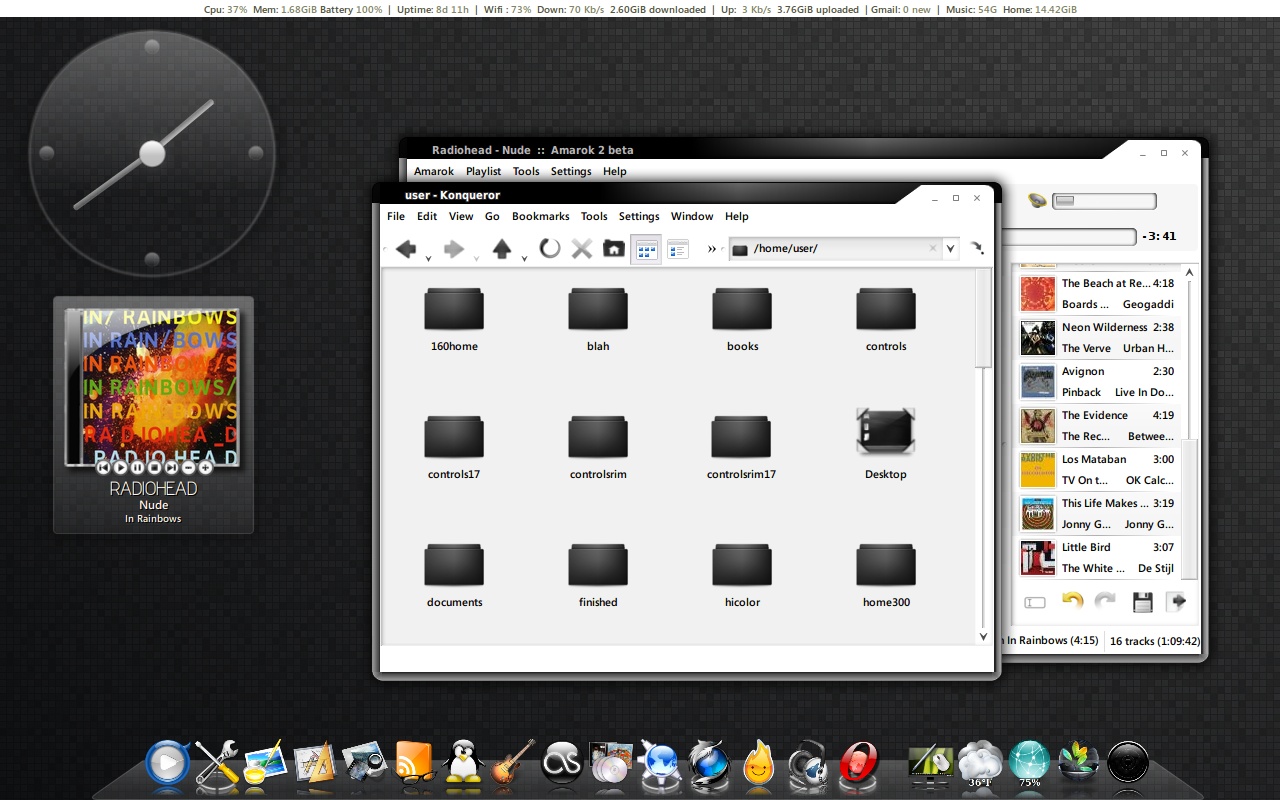The height and width of the screenshot is (800, 1280).
Task: Switch Konqueror to detailed list view
Action: pyautogui.click(x=678, y=249)
